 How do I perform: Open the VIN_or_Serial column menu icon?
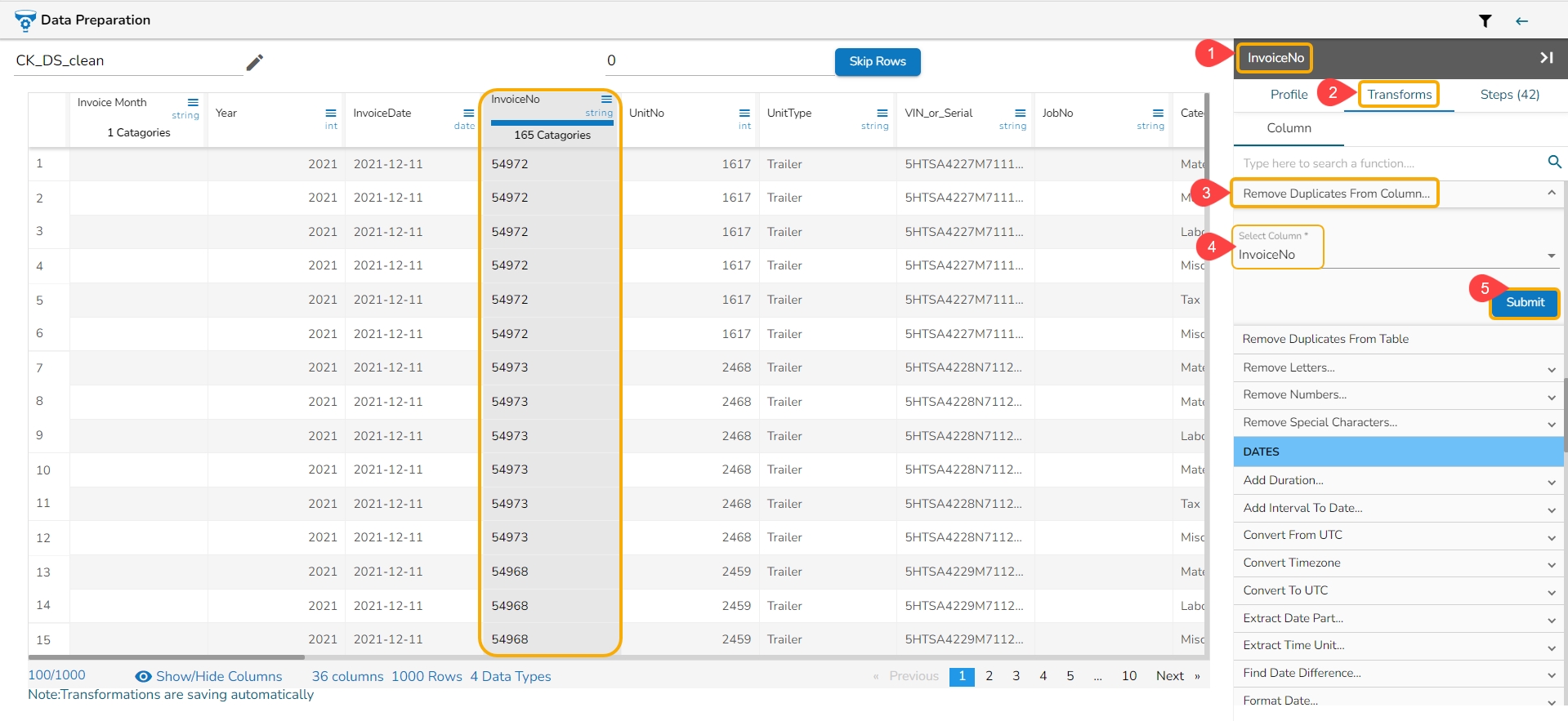(1020, 113)
